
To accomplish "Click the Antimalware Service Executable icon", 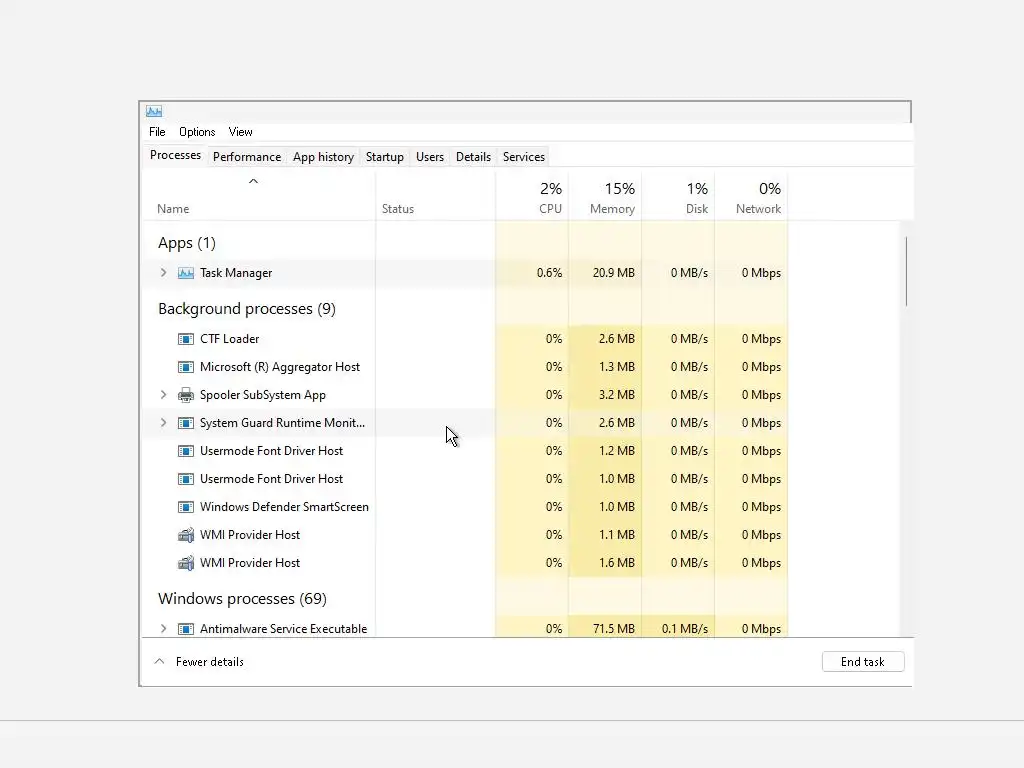I will pos(185,629).
